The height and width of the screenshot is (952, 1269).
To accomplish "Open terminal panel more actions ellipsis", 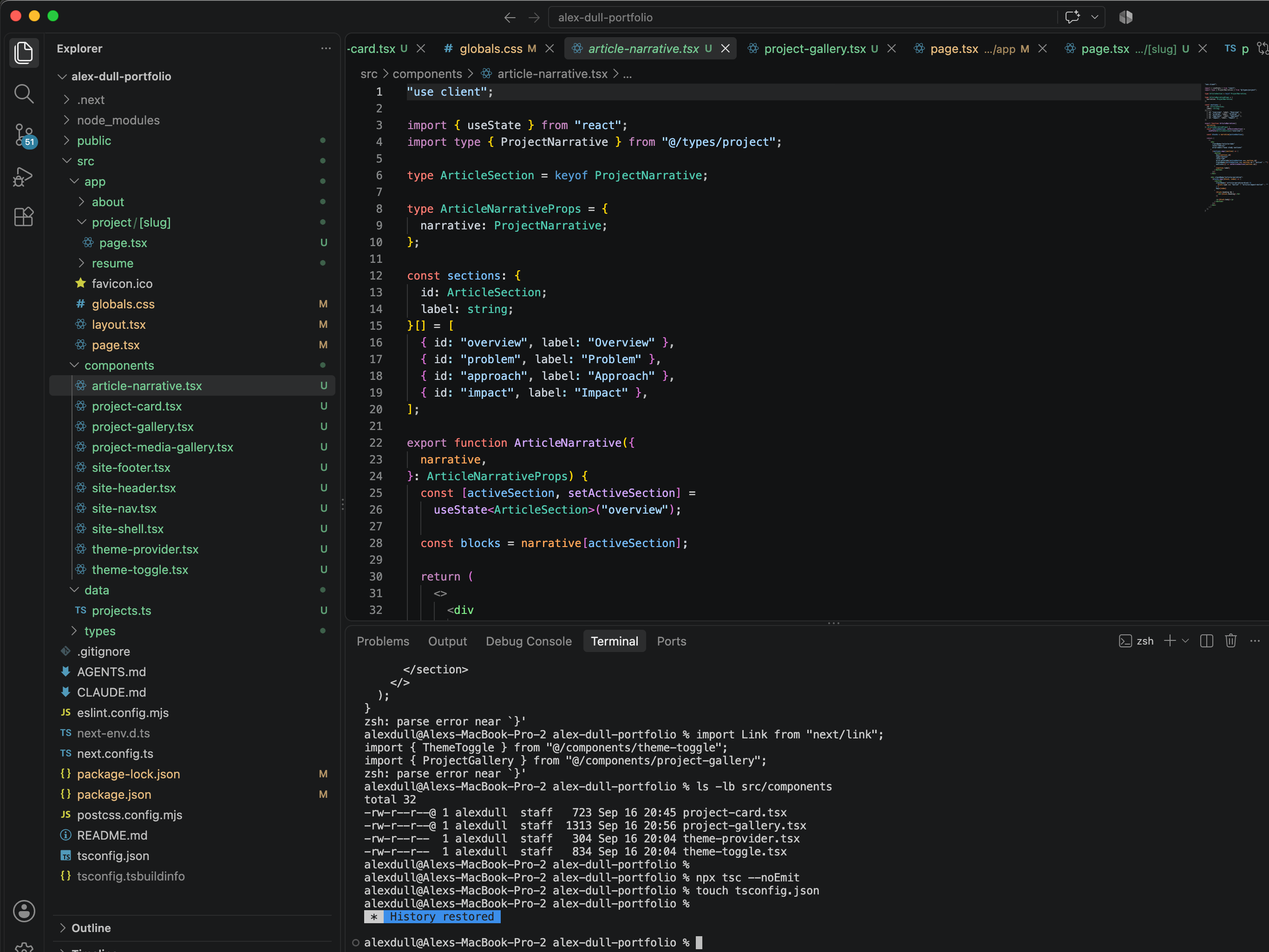I will [x=1255, y=640].
